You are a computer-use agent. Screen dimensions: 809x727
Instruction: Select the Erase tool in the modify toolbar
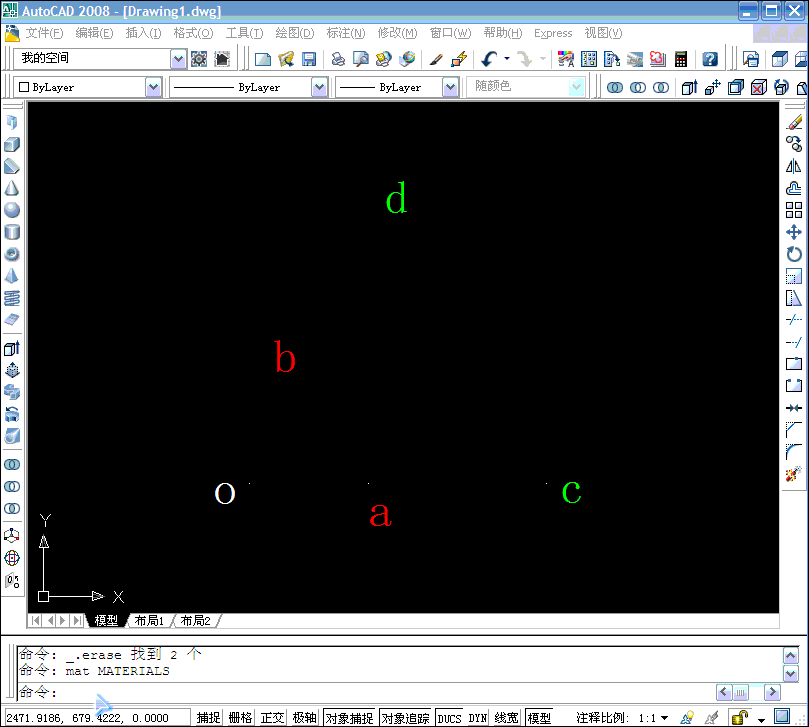[x=794, y=122]
